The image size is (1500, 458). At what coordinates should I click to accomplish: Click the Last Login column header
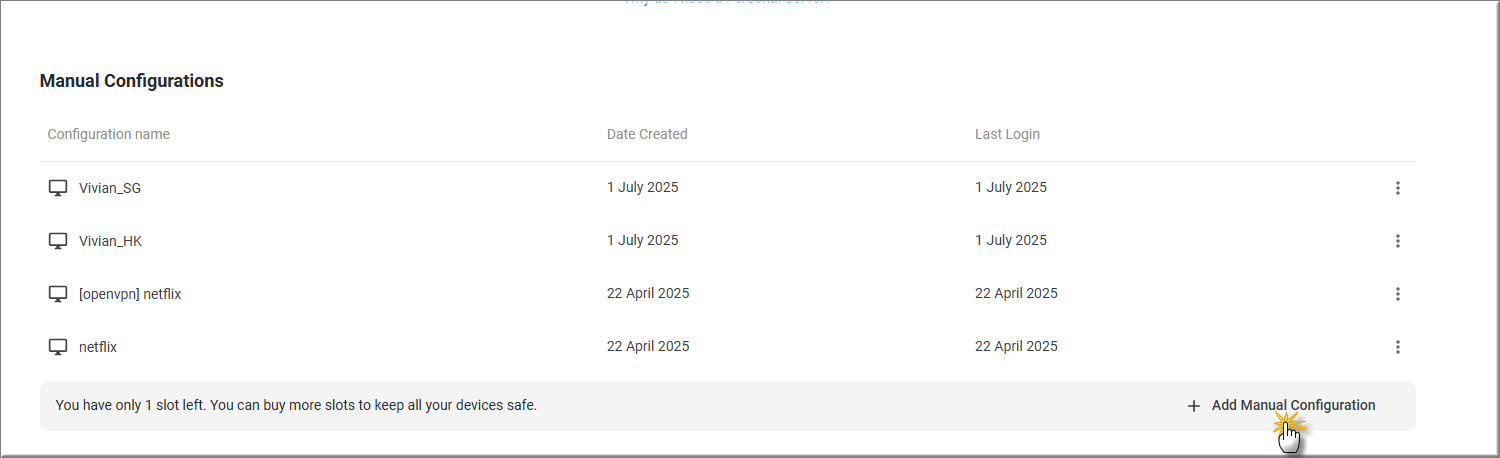1007,134
